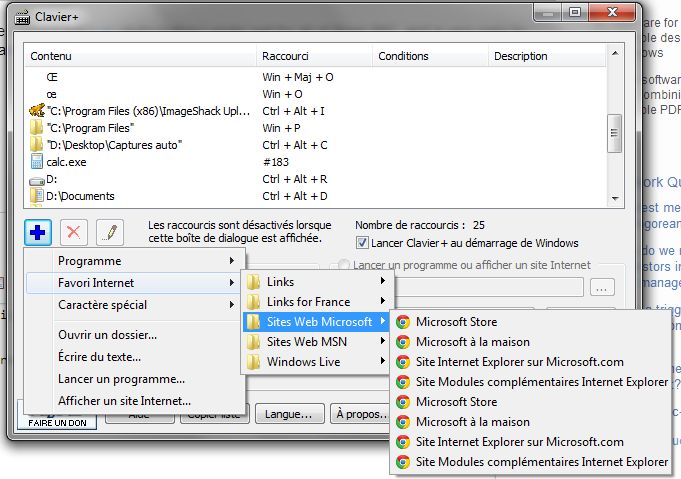The height and width of the screenshot is (479, 681).
Task: Click the Langue... button
Action: point(289,414)
